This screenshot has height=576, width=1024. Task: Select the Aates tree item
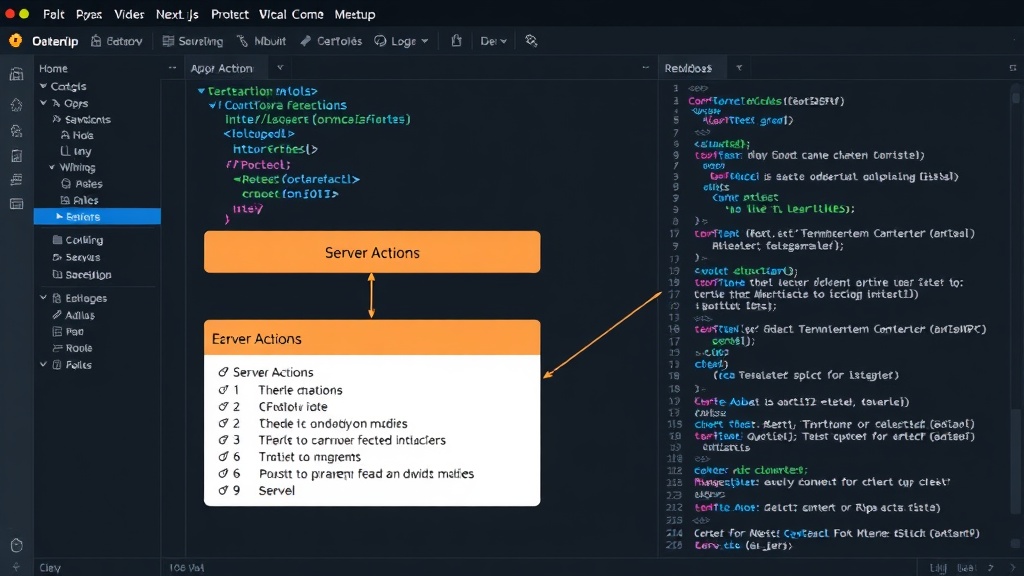coord(82,184)
